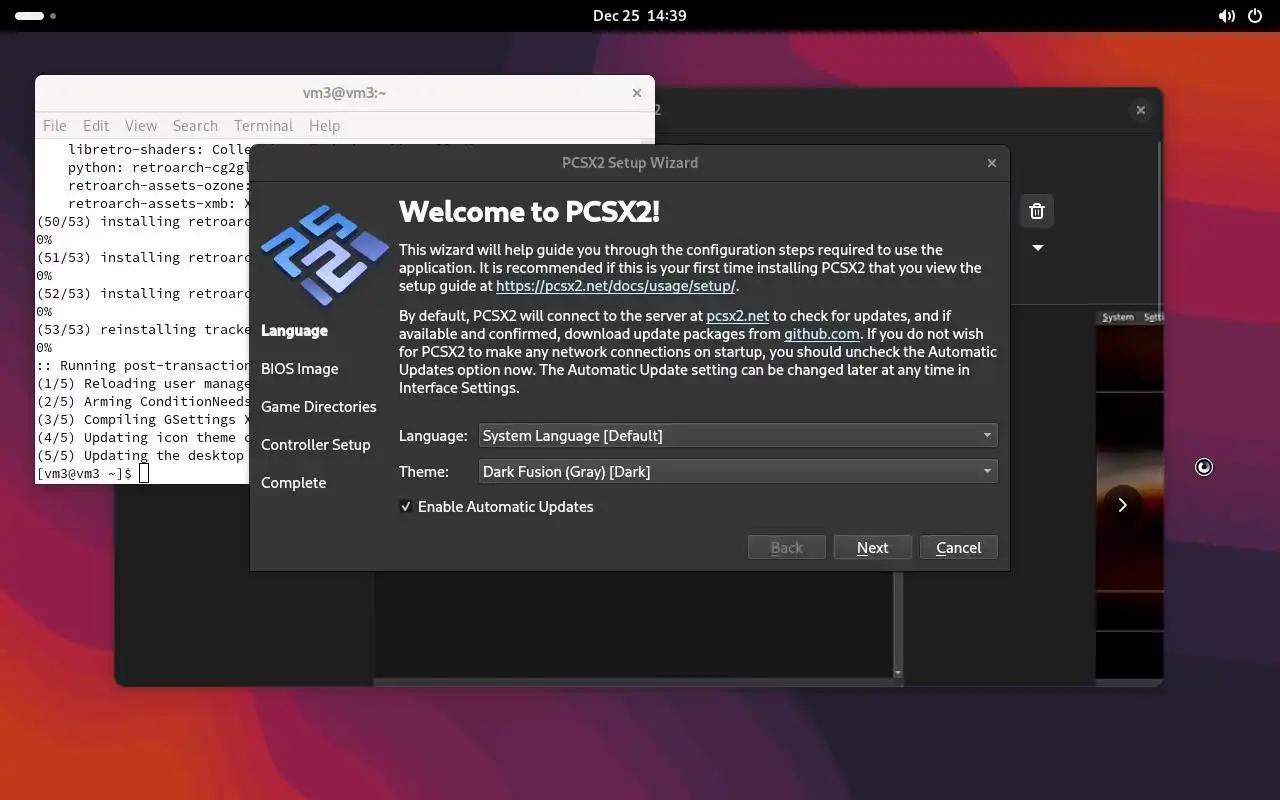
Task: Open the github.com link
Action: click(x=822, y=334)
